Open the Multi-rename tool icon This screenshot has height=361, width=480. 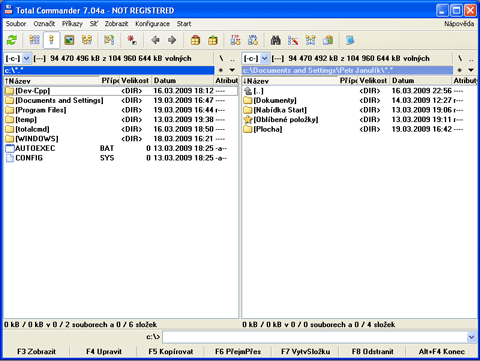click(293, 40)
